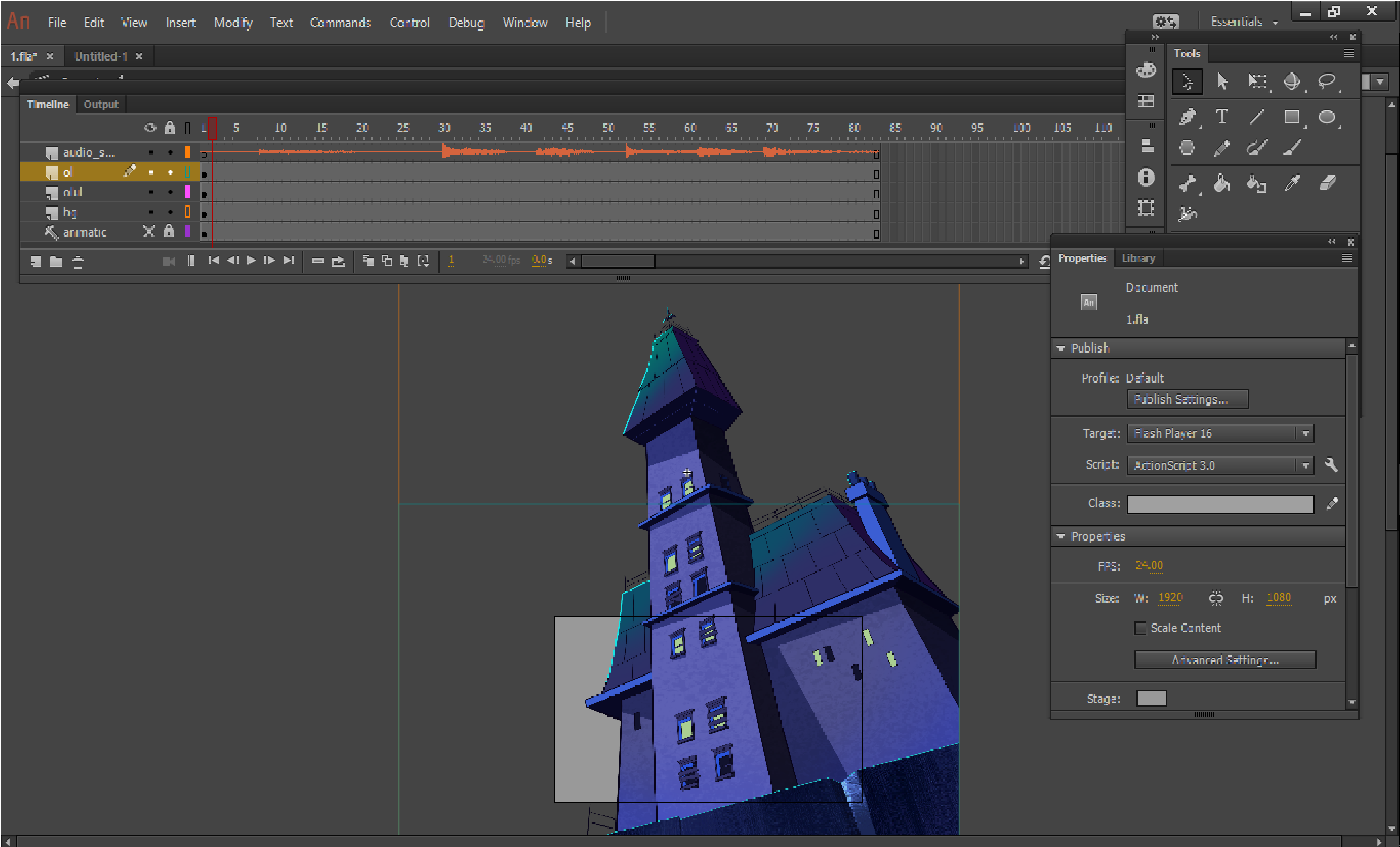
Task: Toggle lock on the audio_s layer
Action: 170,153
